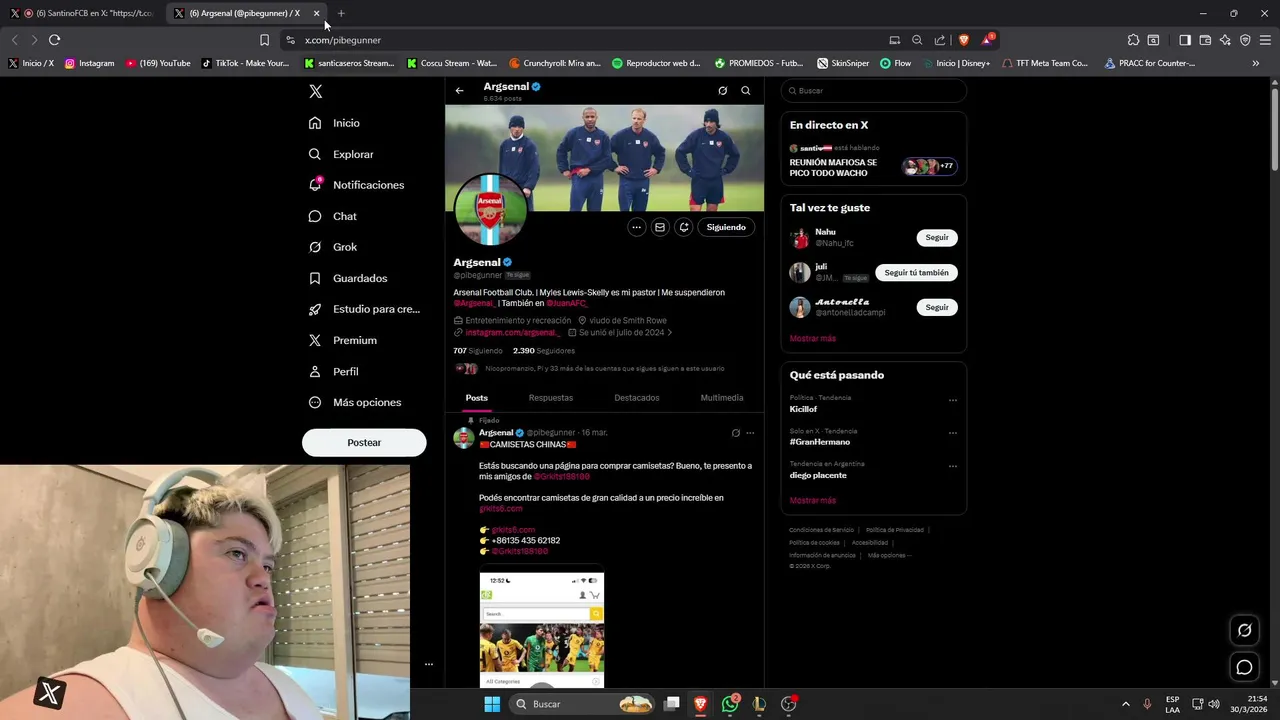Open the instagram.com/argsenal link
Screen dimensions: 1280x720
tap(511, 332)
